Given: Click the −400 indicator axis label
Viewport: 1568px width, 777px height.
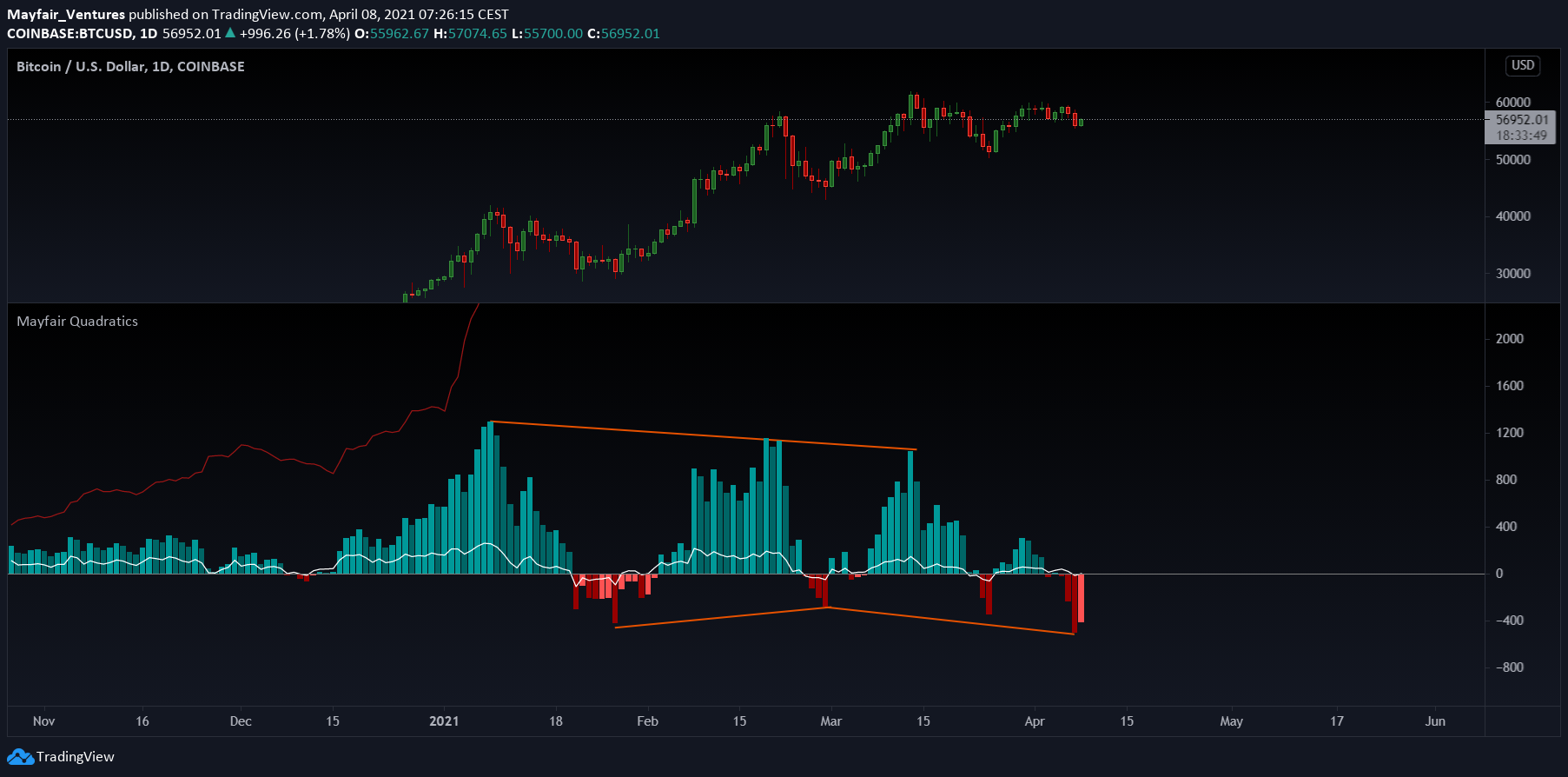Looking at the screenshot, I should tap(1509, 621).
